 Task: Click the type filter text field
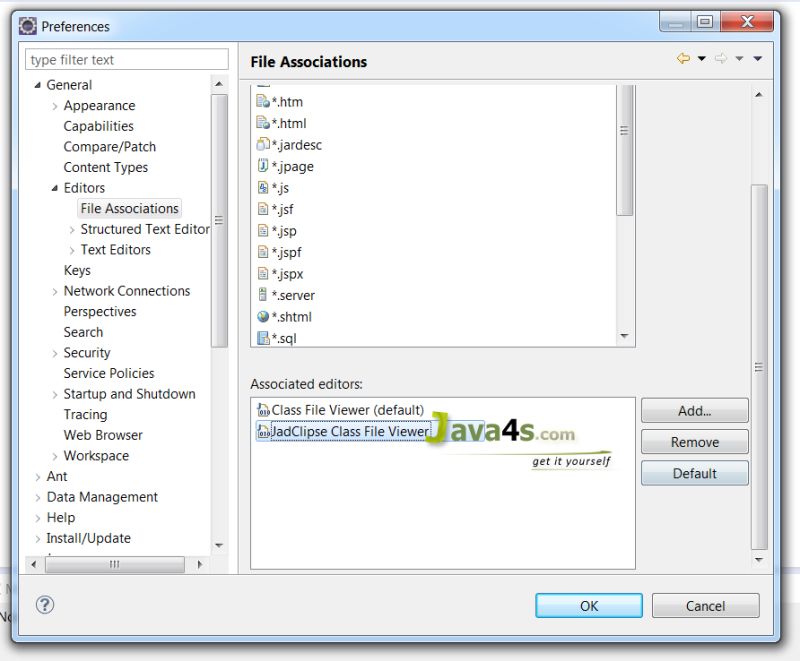(126, 59)
